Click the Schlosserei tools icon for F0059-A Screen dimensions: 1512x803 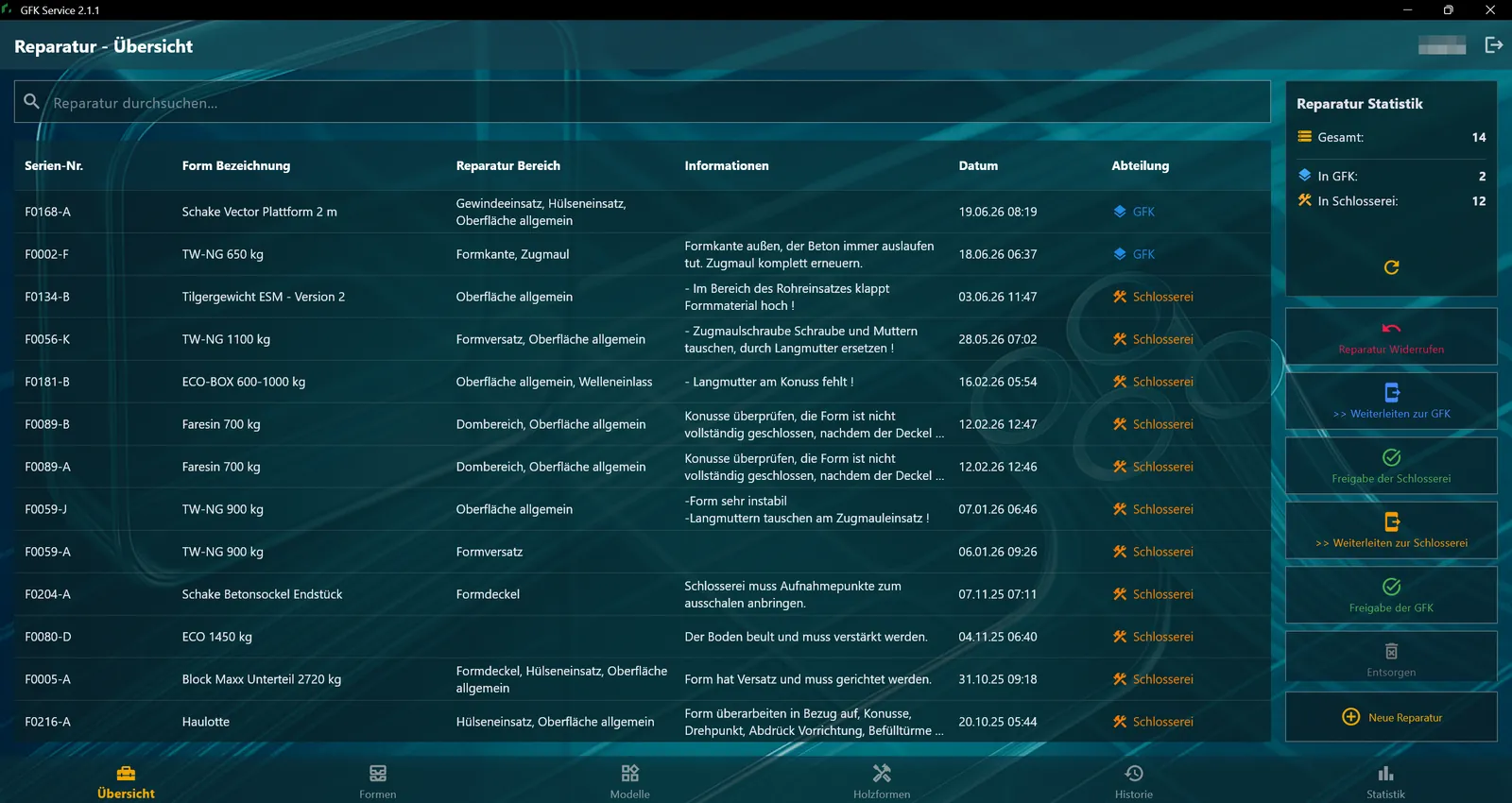1120,552
